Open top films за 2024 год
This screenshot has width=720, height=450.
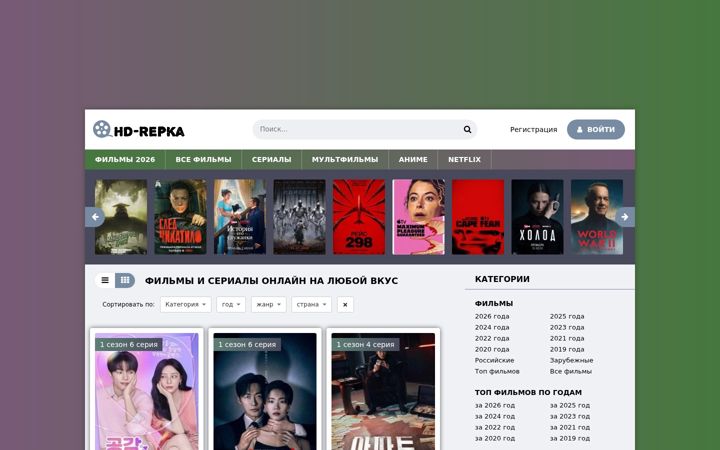click(495, 416)
